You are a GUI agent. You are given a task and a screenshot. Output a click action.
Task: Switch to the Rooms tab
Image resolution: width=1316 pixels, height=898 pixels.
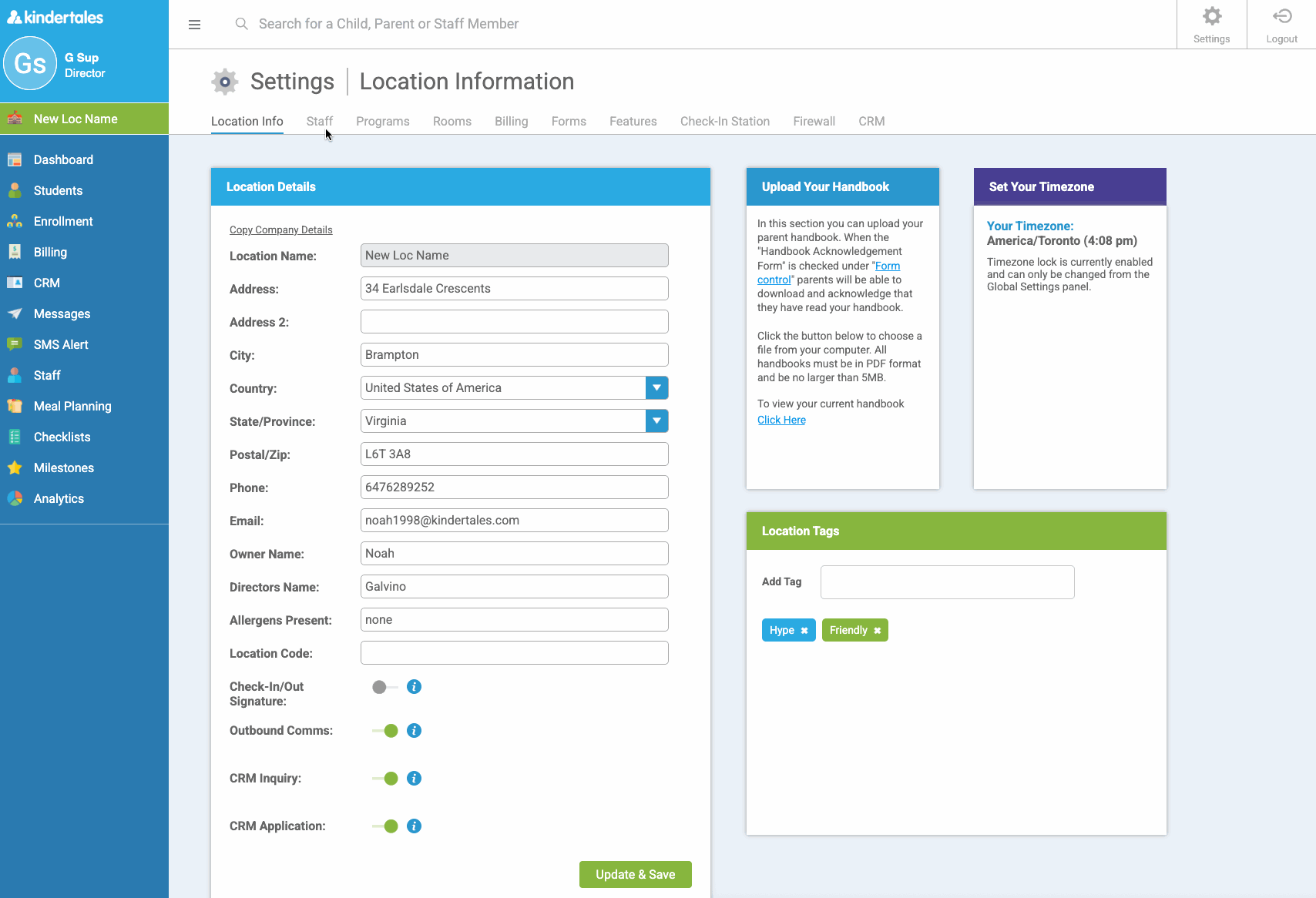pyautogui.click(x=452, y=121)
